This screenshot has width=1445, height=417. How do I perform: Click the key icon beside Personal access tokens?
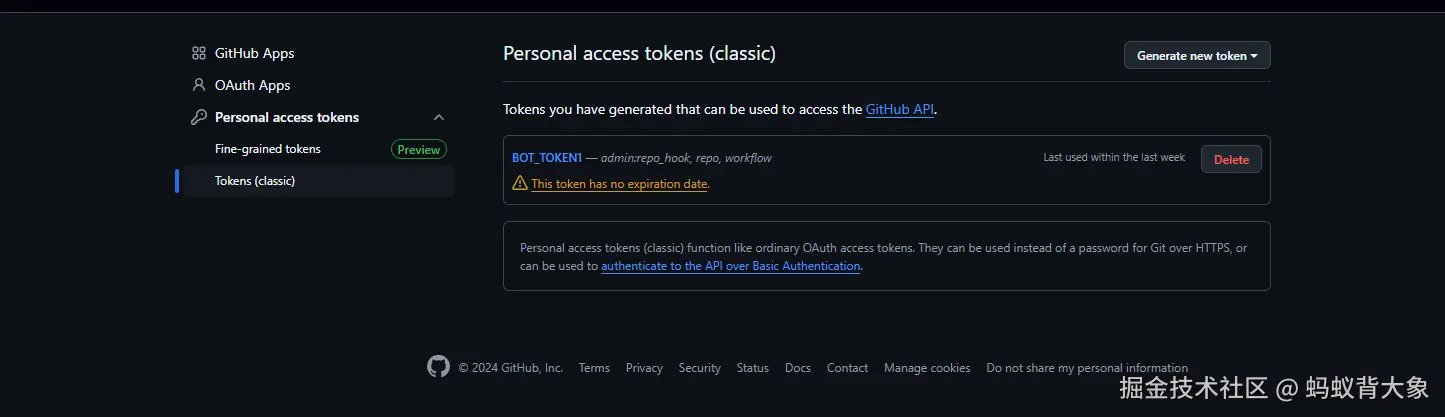199,117
